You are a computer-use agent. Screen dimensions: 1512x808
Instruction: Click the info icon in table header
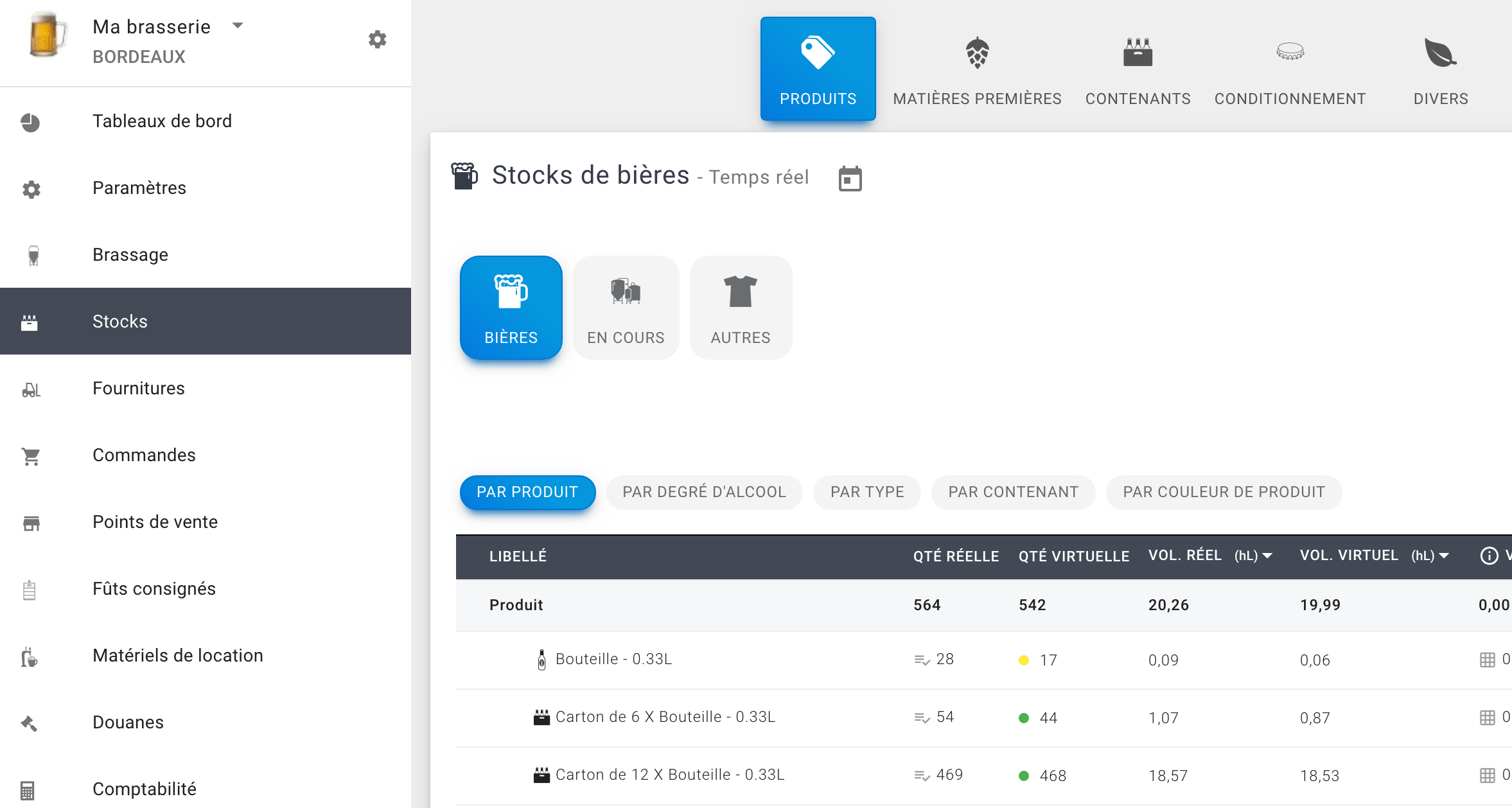coord(1489,556)
